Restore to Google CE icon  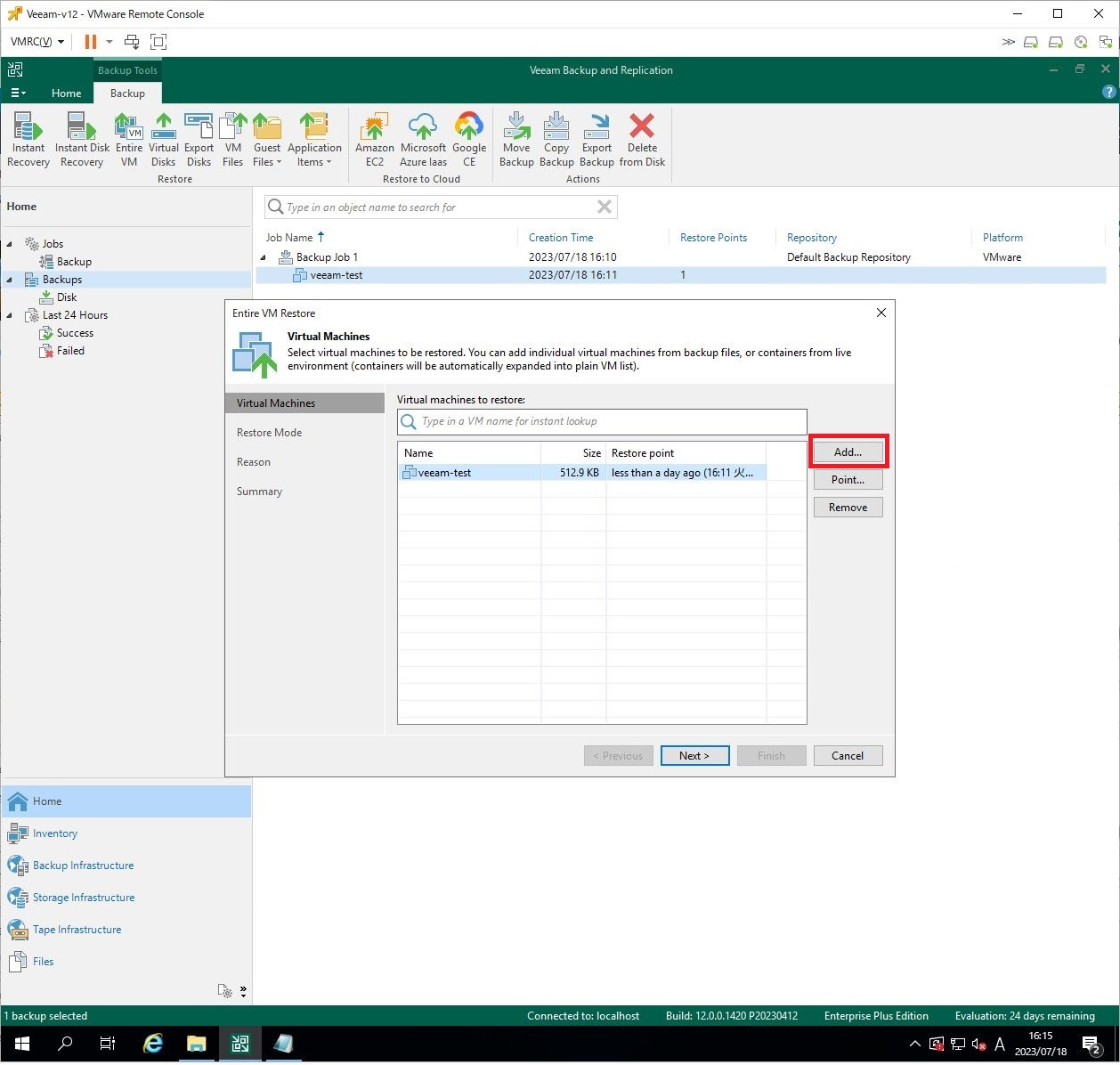tap(469, 140)
